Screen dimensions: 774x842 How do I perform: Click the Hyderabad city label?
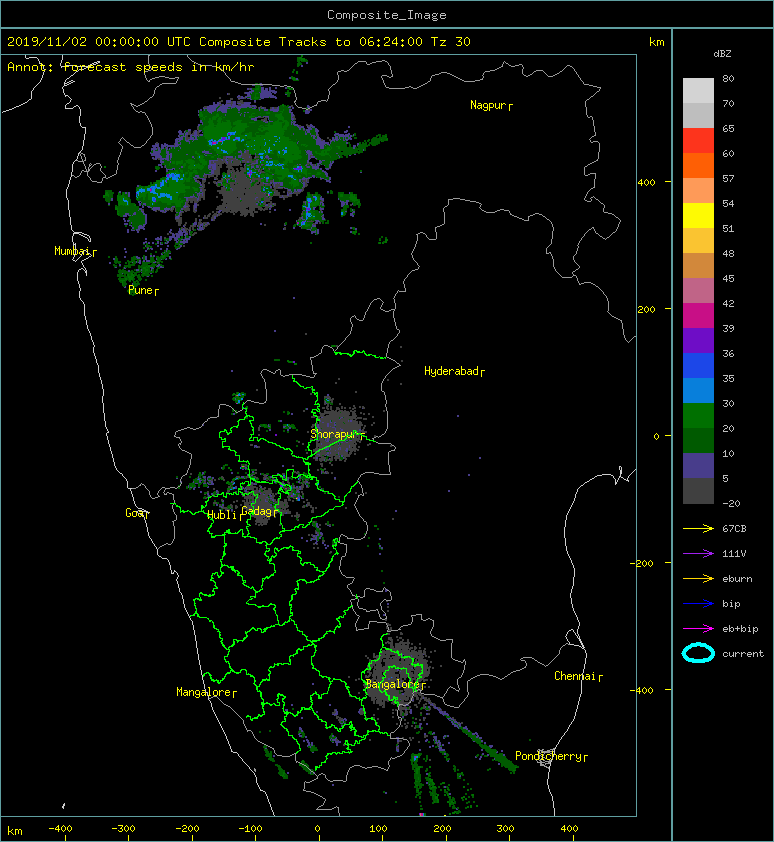(451, 371)
